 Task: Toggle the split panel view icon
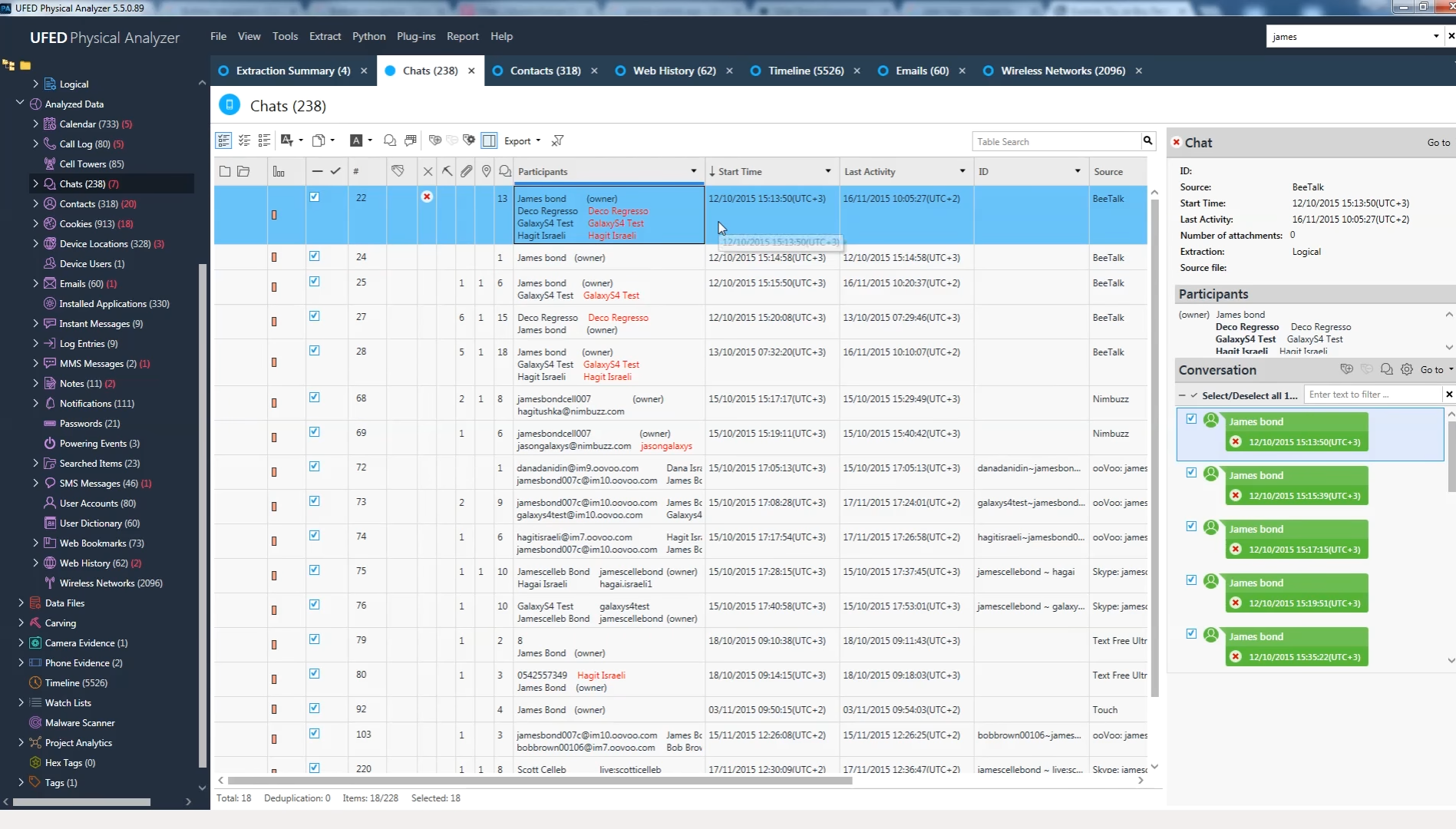click(489, 140)
